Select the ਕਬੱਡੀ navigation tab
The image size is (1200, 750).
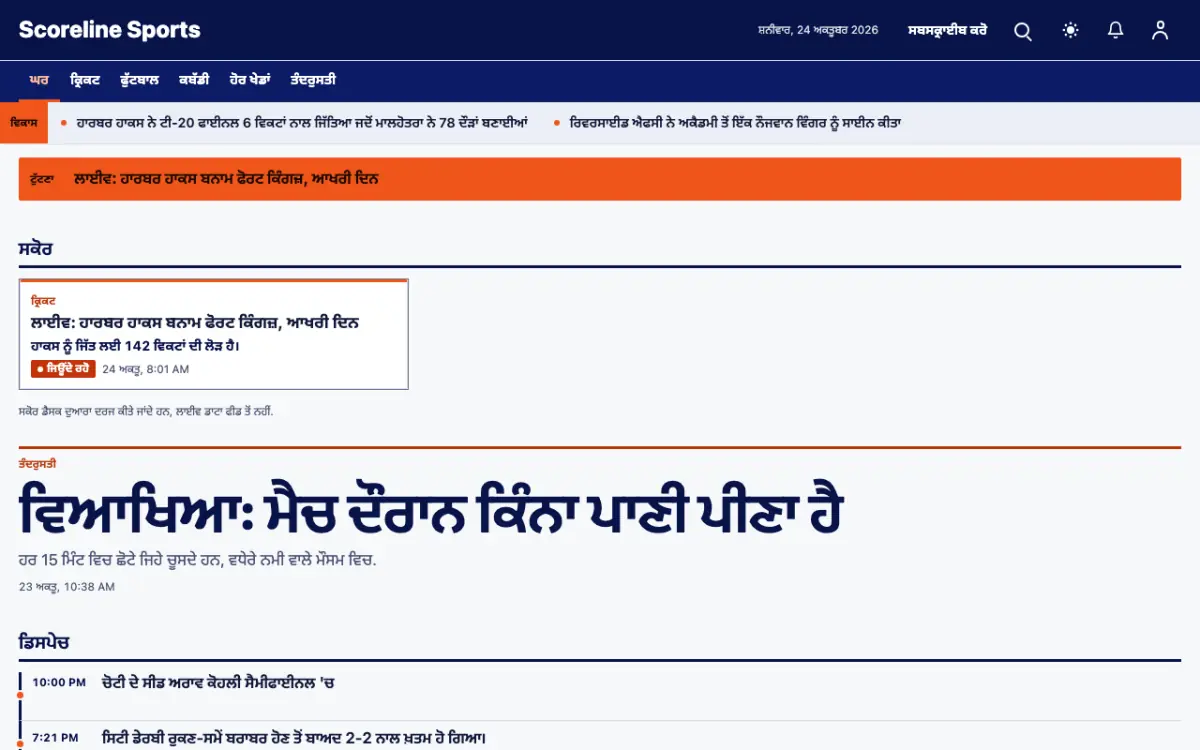click(194, 80)
